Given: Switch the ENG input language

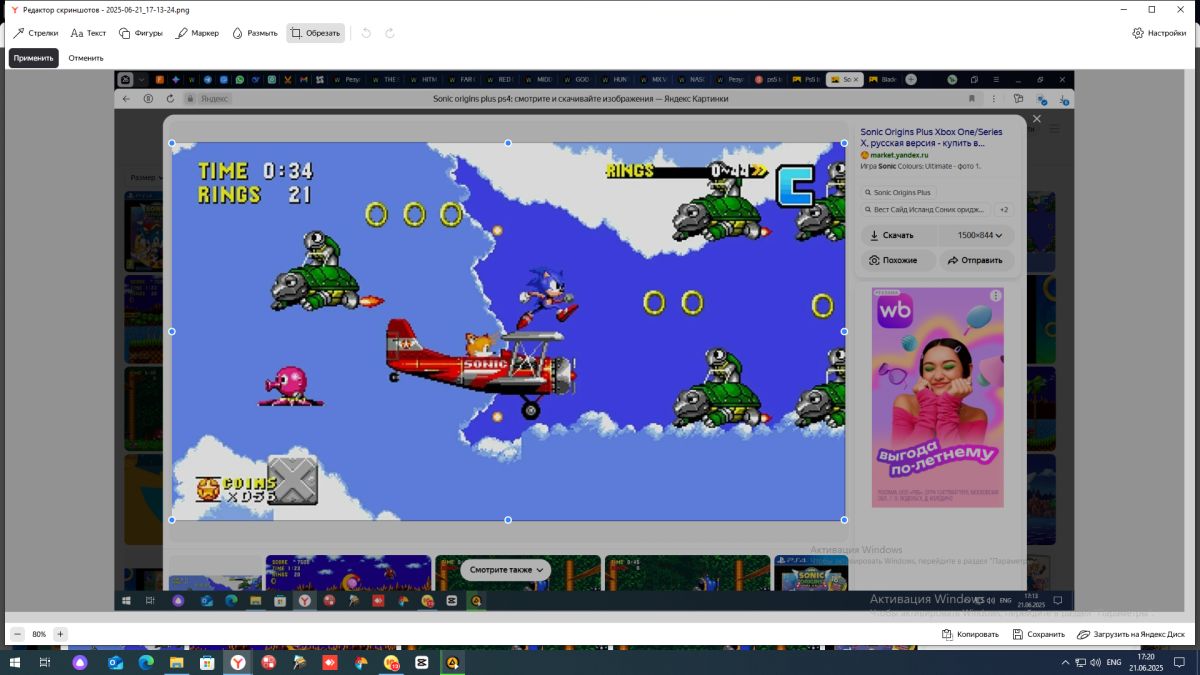Looking at the screenshot, I should [1114, 663].
